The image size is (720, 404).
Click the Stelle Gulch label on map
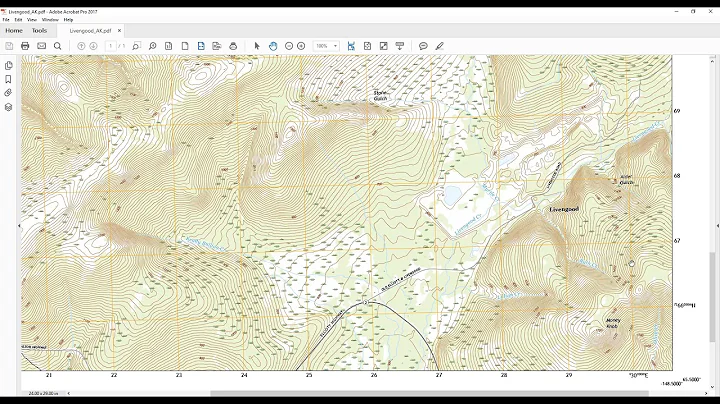(380, 95)
